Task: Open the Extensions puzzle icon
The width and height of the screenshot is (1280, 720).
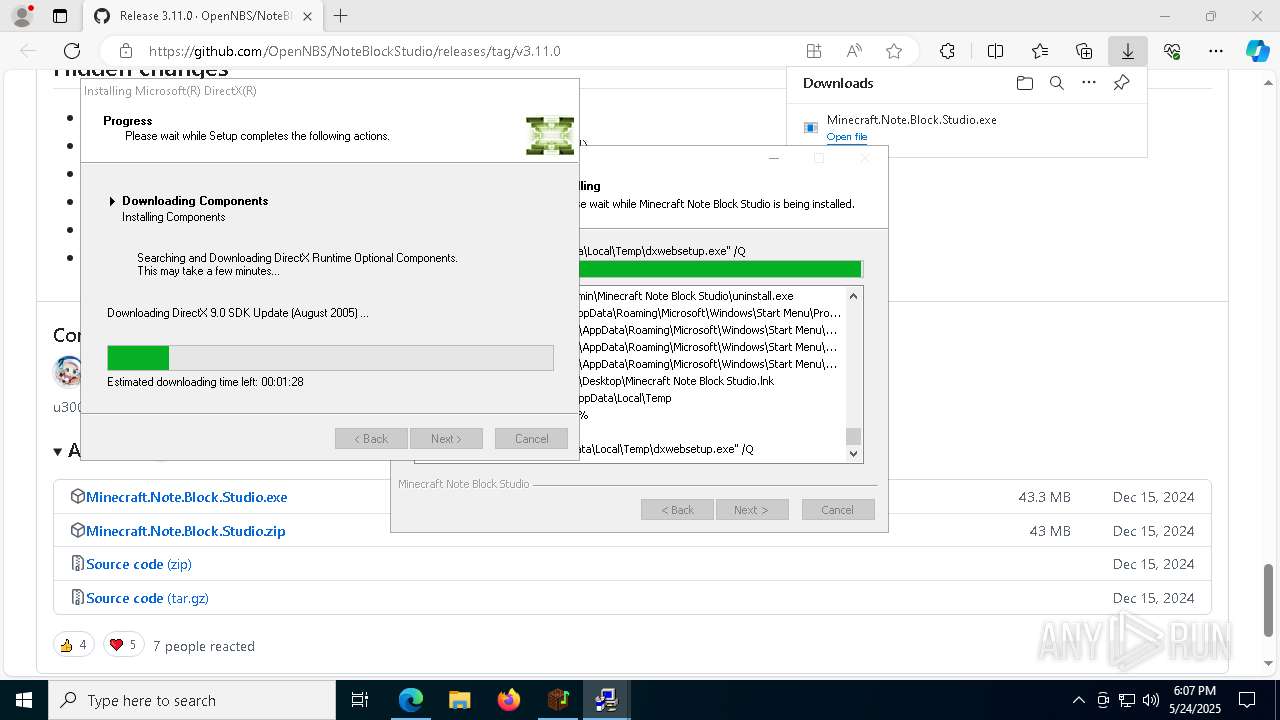Action: [947, 51]
